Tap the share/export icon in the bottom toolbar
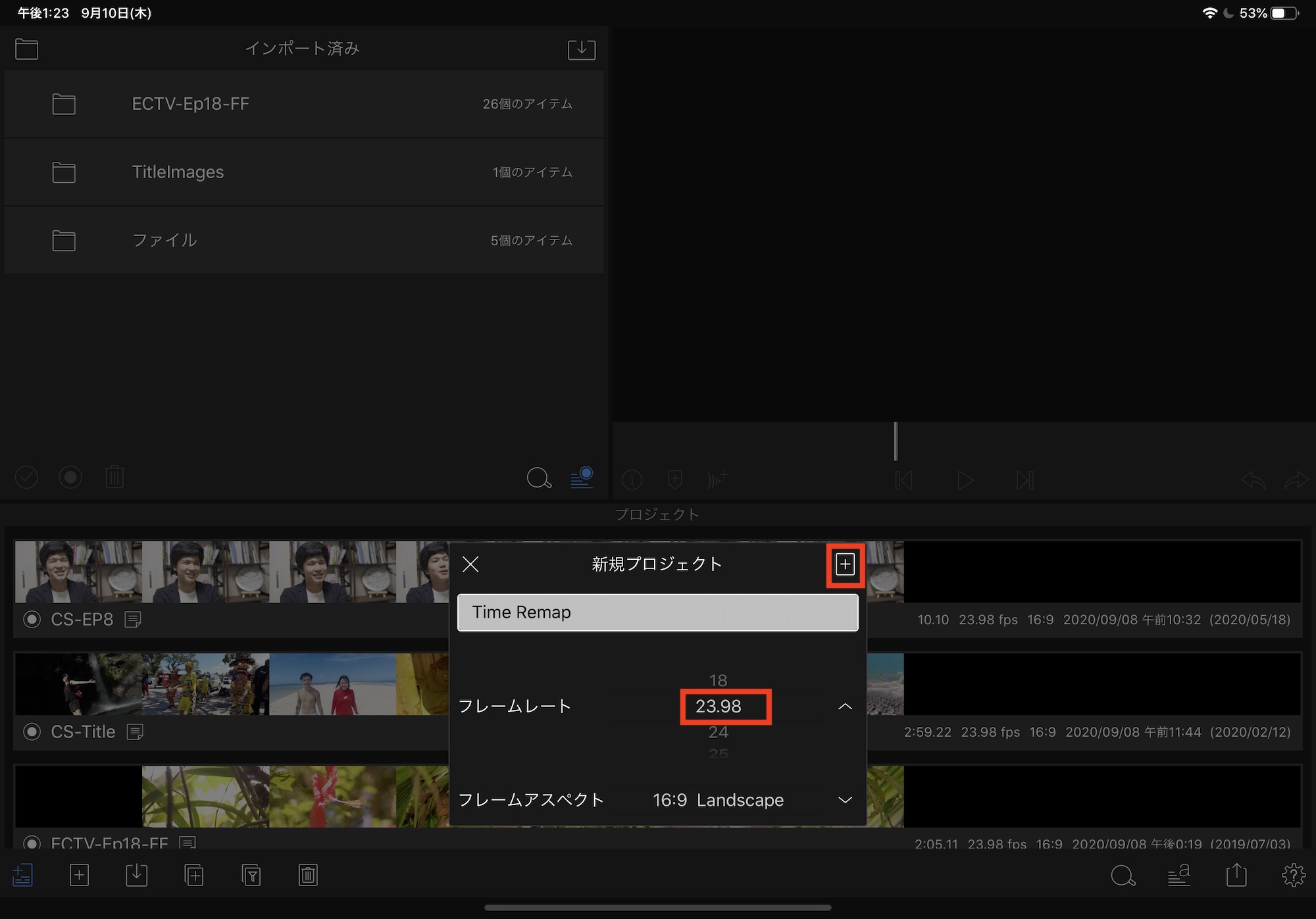This screenshot has height=919, width=1316. 1236,876
